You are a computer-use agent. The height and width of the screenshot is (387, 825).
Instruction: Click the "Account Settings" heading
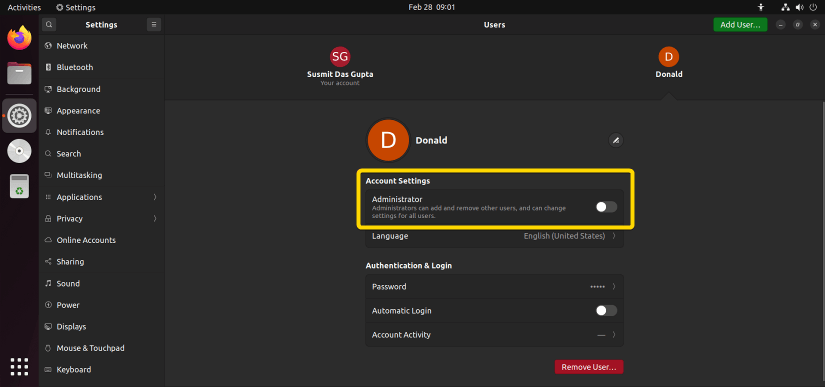pyautogui.click(x=398, y=181)
